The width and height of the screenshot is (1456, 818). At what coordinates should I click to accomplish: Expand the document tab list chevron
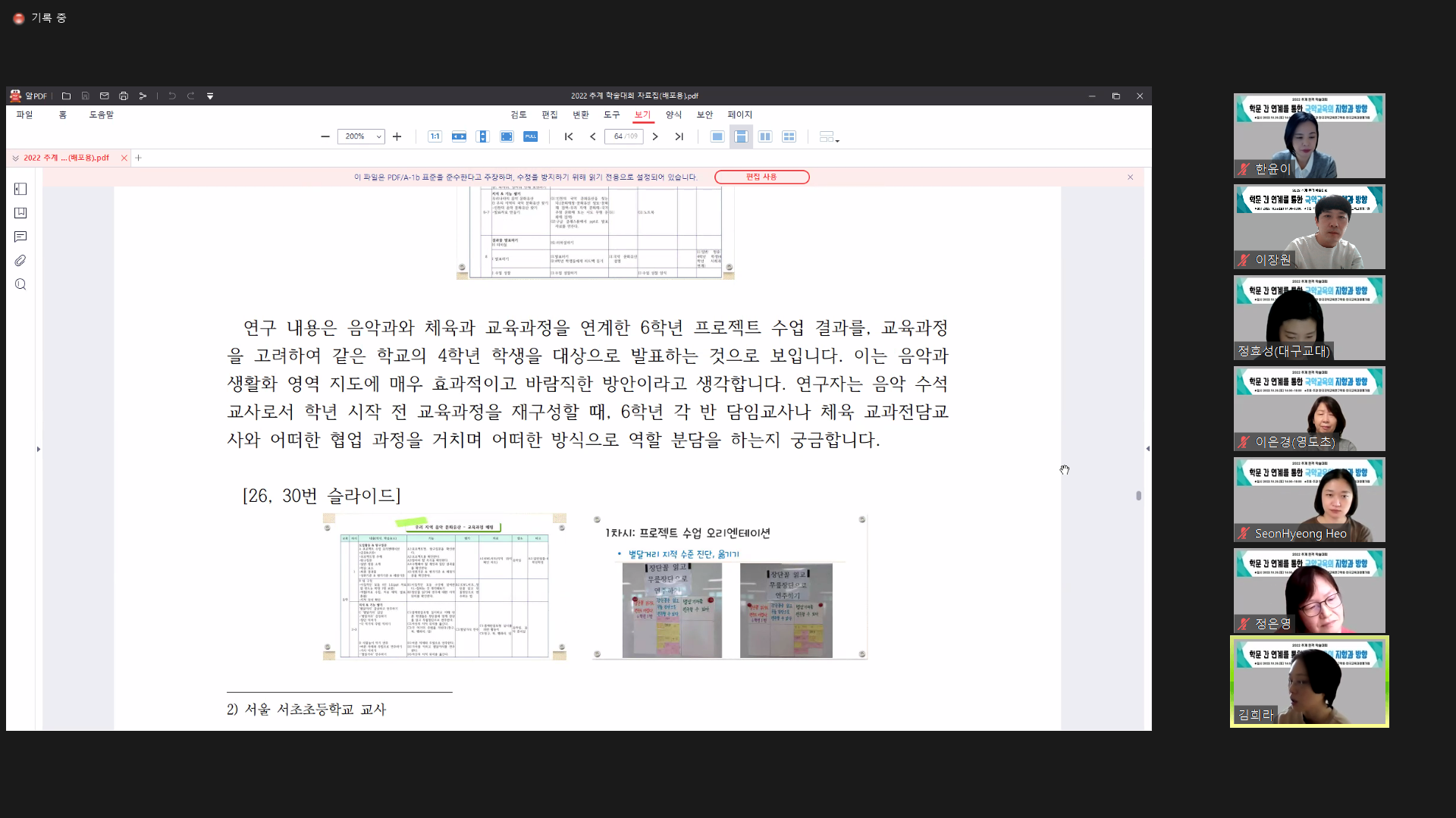[x=15, y=158]
